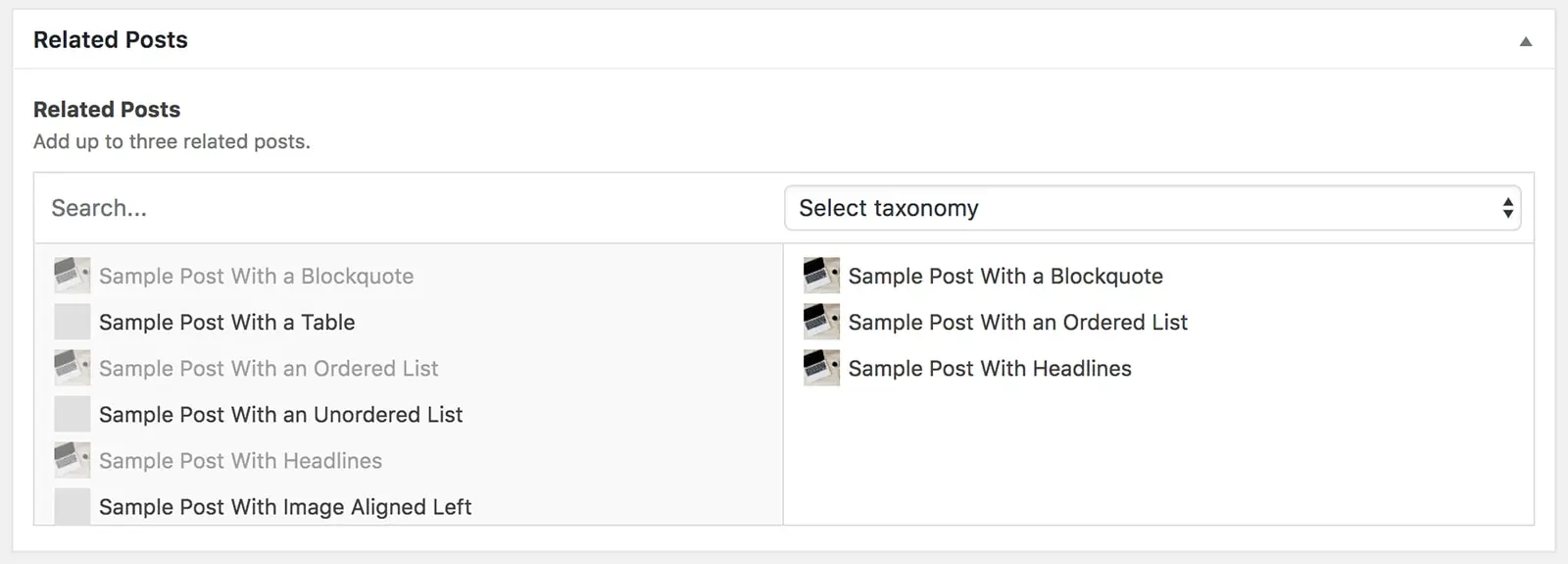Click thumbnail of selected Blockquote post in right list
Screen dimensions: 1568x564
[821, 276]
